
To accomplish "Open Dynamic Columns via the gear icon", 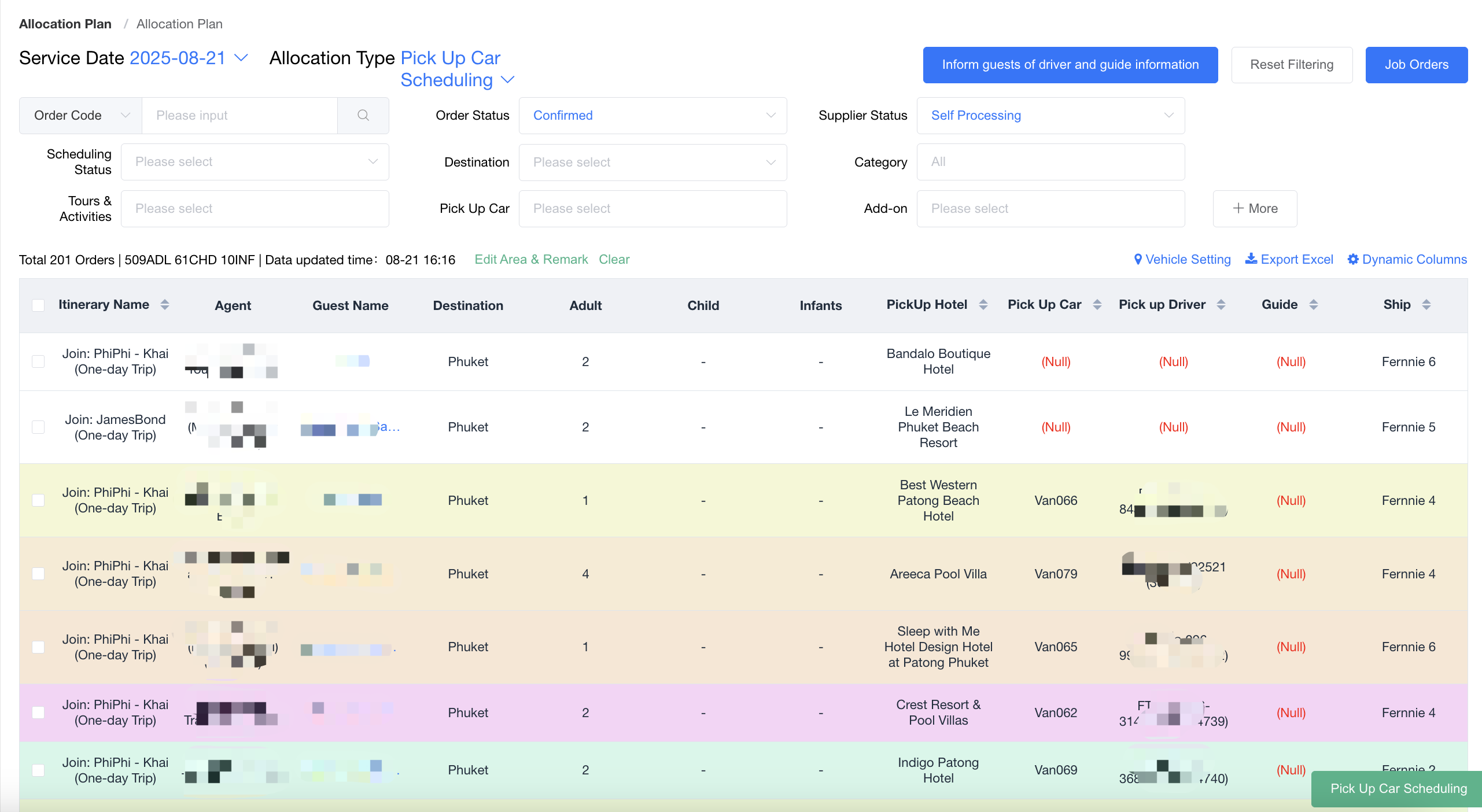I will click(1353, 260).
